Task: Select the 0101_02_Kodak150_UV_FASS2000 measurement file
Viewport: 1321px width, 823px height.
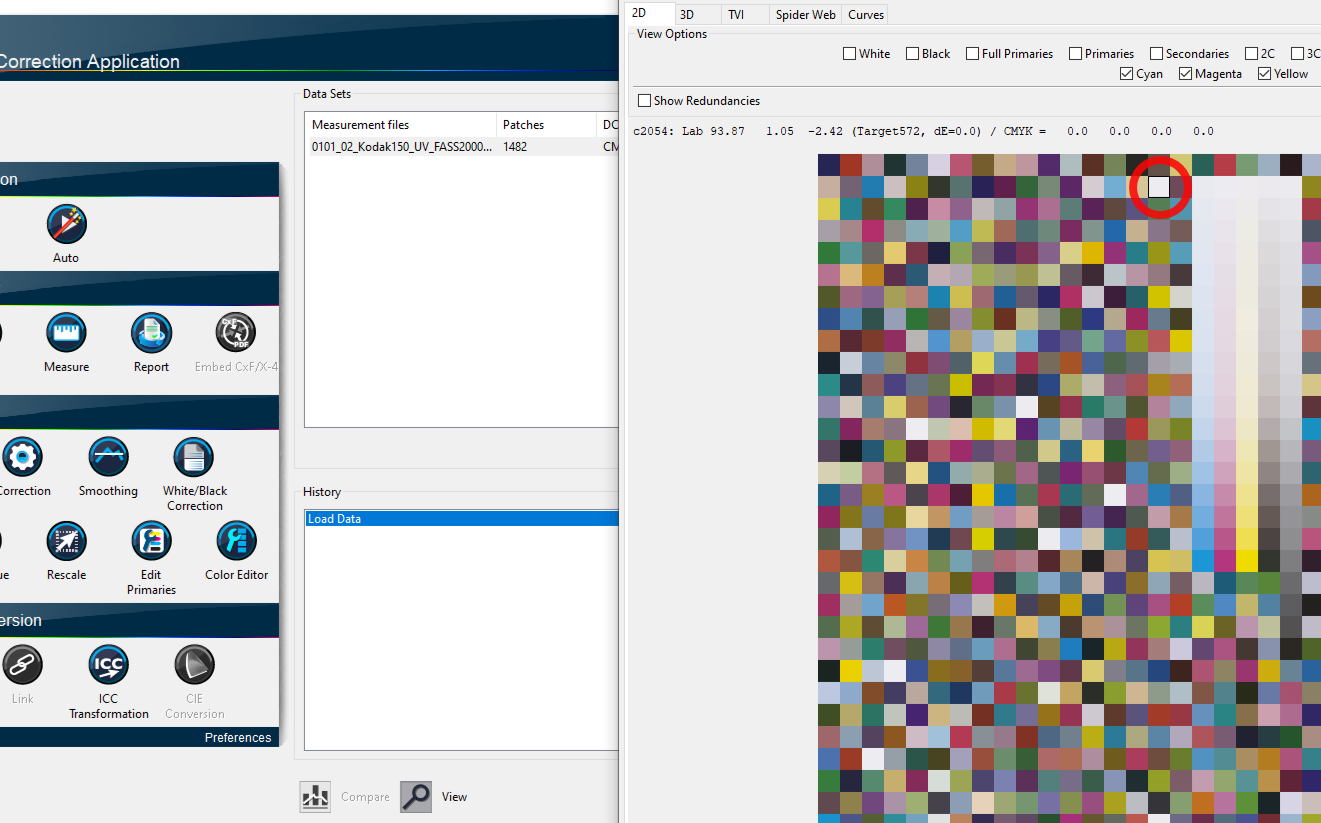Action: coord(402,147)
